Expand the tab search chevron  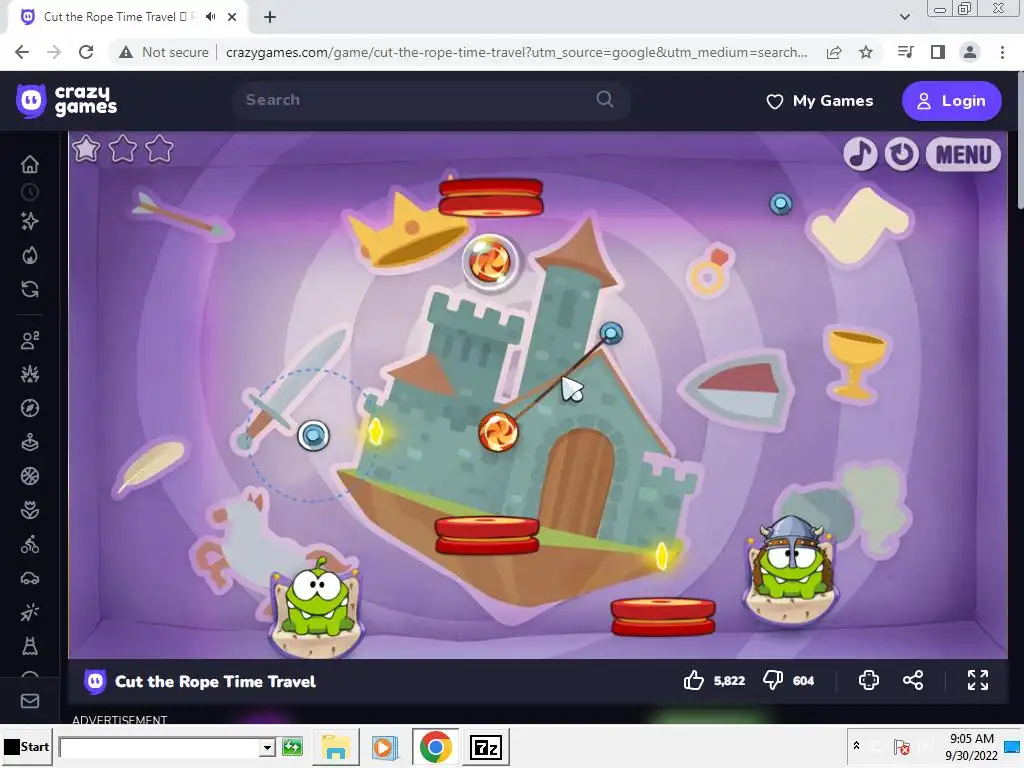pyautogui.click(x=904, y=17)
